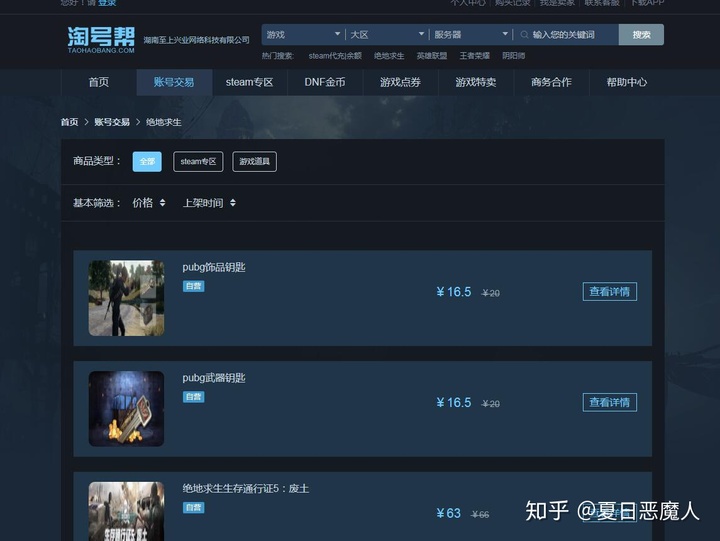Click 首页 in the breadcrumb
The height and width of the screenshot is (541, 720).
click(x=69, y=122)
